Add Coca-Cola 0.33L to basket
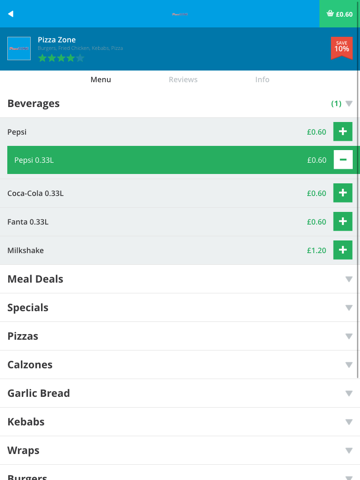Screen dimensions: 360x480 [x=343, y=193]
